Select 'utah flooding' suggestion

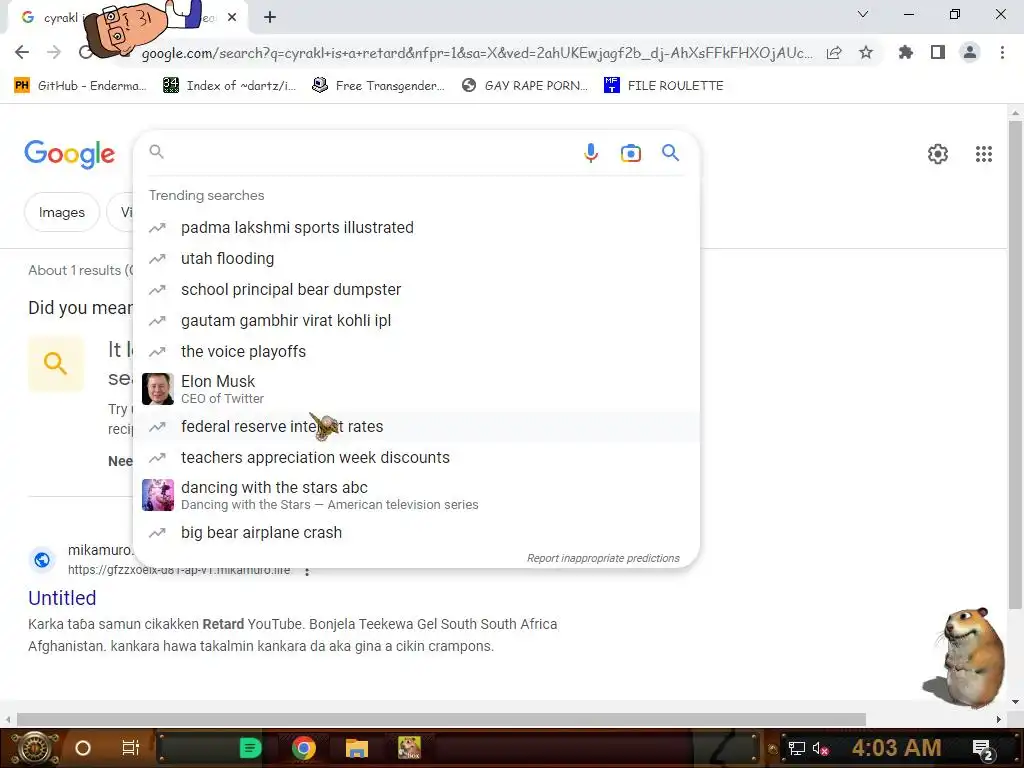pyautogui.click(x=416, y=259)
